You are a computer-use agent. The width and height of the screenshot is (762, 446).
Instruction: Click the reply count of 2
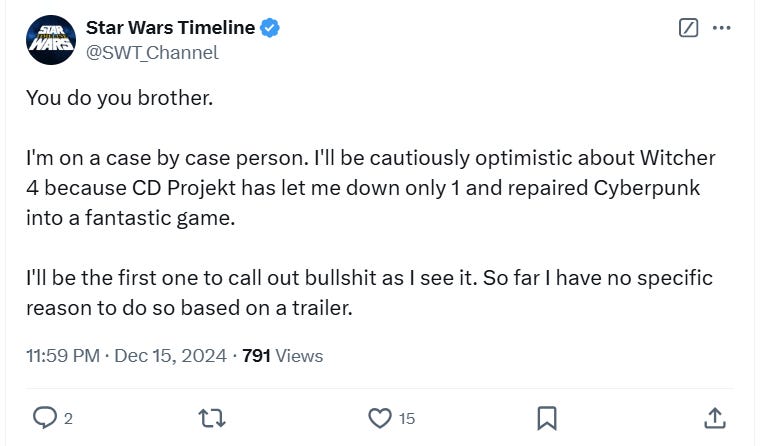click(x=68, y=418)
